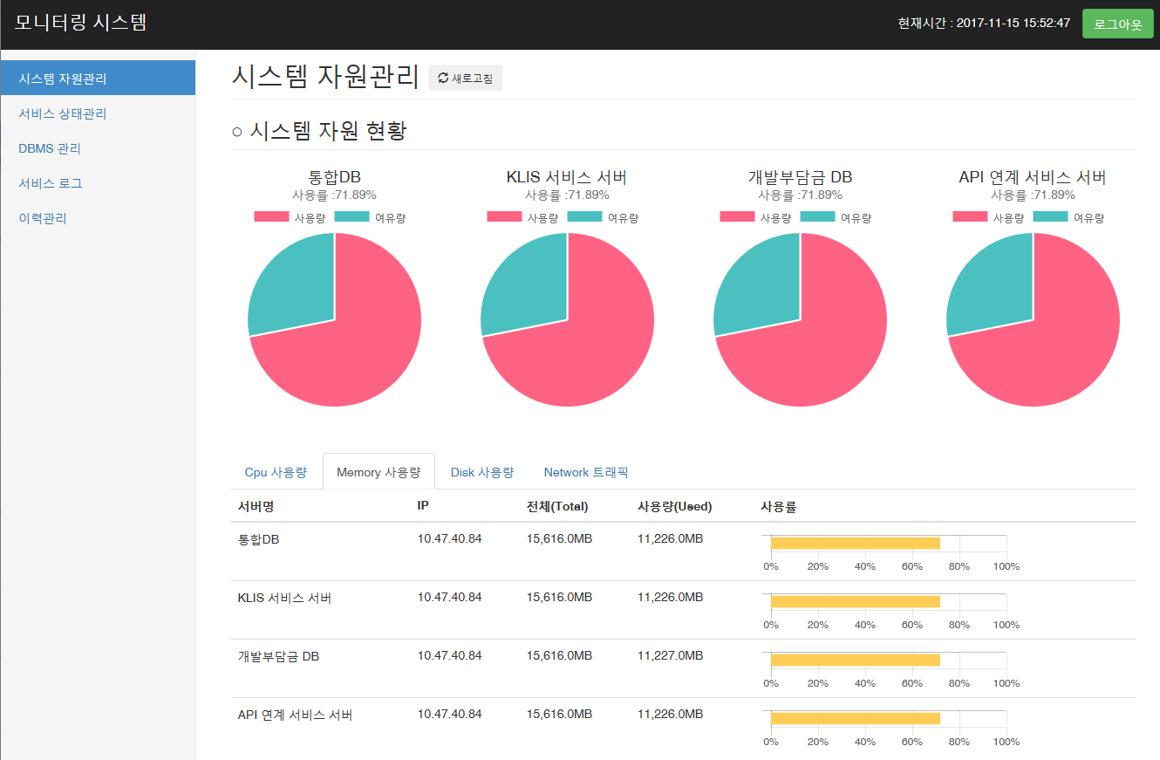Screen dimensions: 1160x760
Task: Toggle the 여유량 legend swatch for API 연계 서비스 서버 chart
Action: [x=1051, y=217]
